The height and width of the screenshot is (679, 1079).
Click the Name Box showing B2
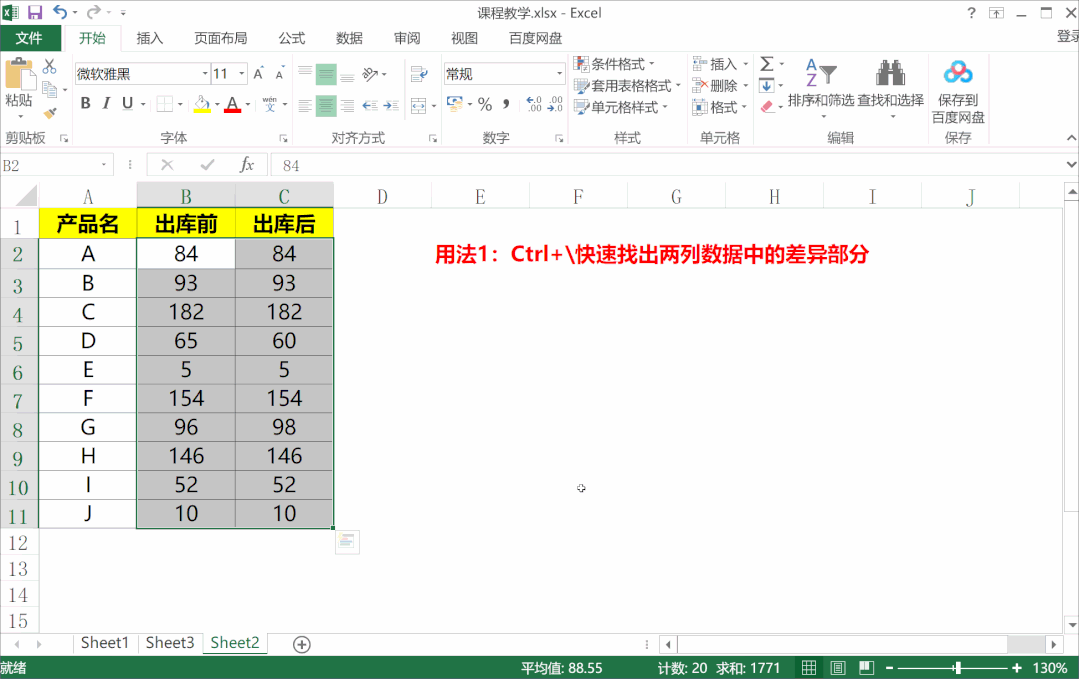coord(55,165)
